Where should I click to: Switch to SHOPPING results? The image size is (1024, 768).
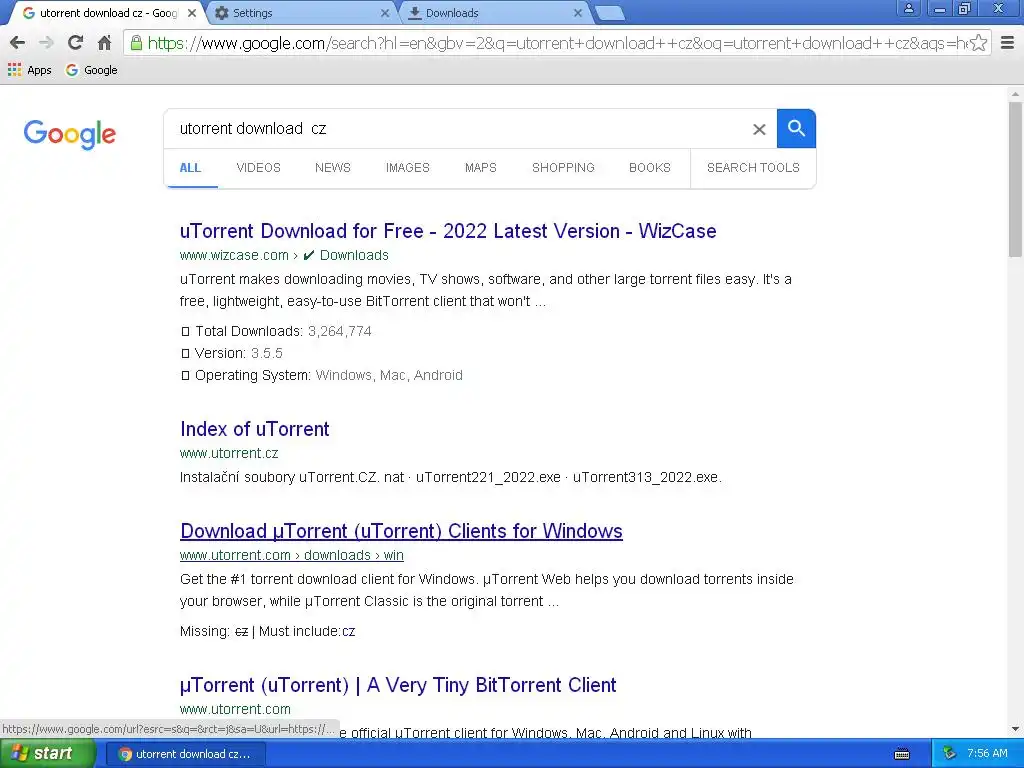point(563,168)
